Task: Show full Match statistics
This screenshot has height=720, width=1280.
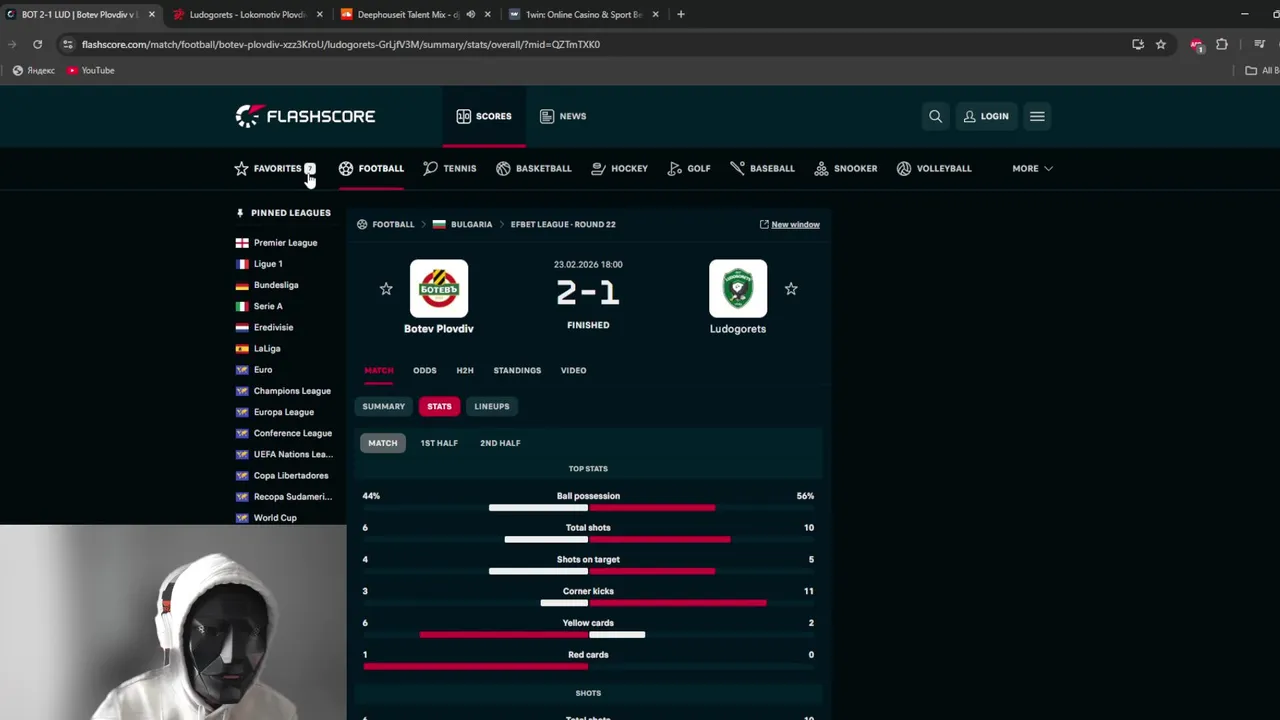Action: (x=383, y=443)
